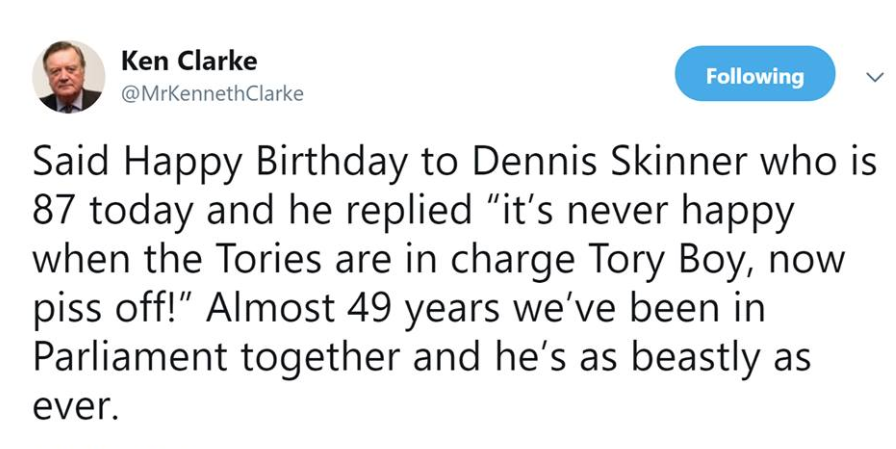Toggle the blue Following button

(x=754, y=75)
